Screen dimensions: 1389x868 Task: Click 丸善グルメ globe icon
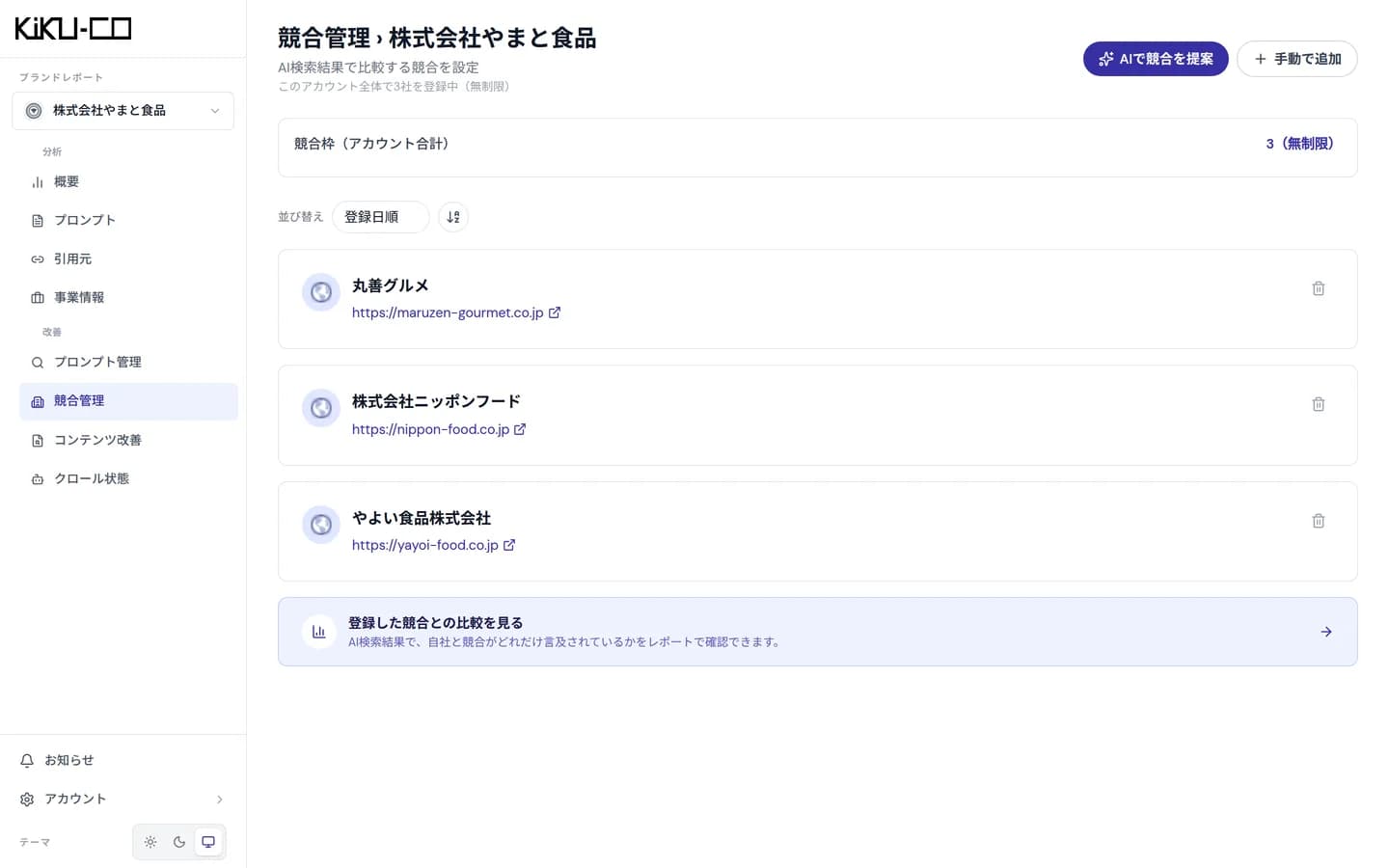coord(321,292)
